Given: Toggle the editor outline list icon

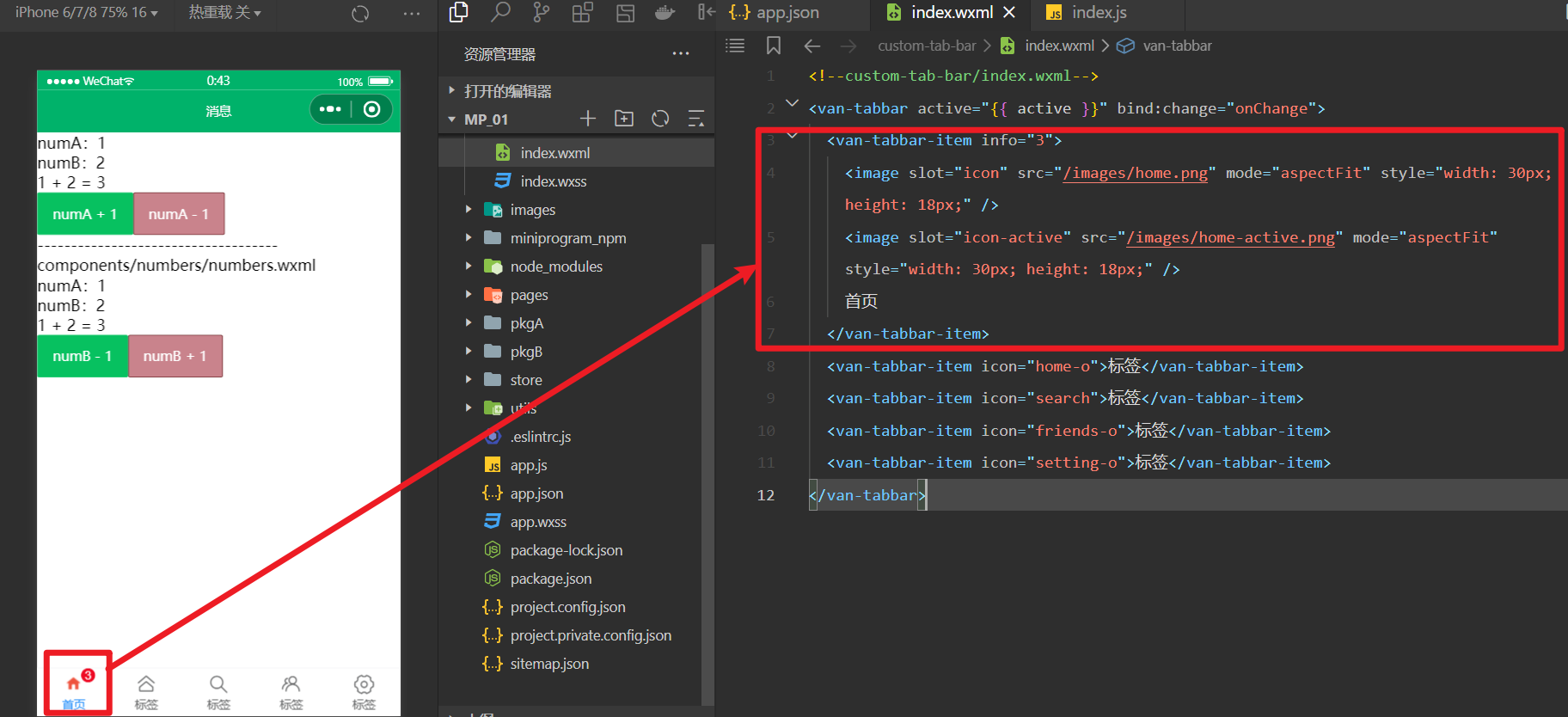Looking at the screenshot, I should click(x=735, y=46).
